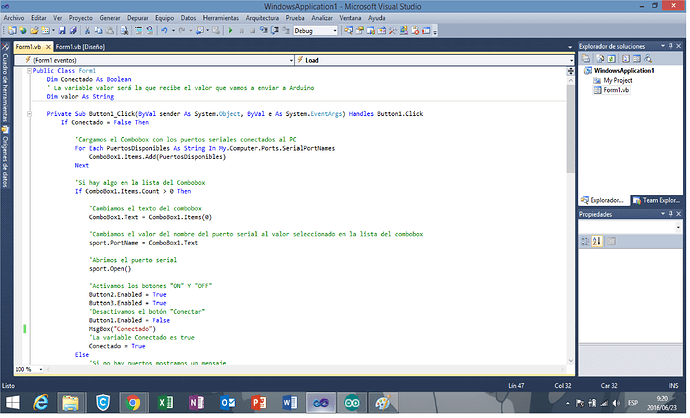Switch to Form1.vb [Diseño] tab
690x418 pixels.
pyautogui.click(x=81, y=47)
